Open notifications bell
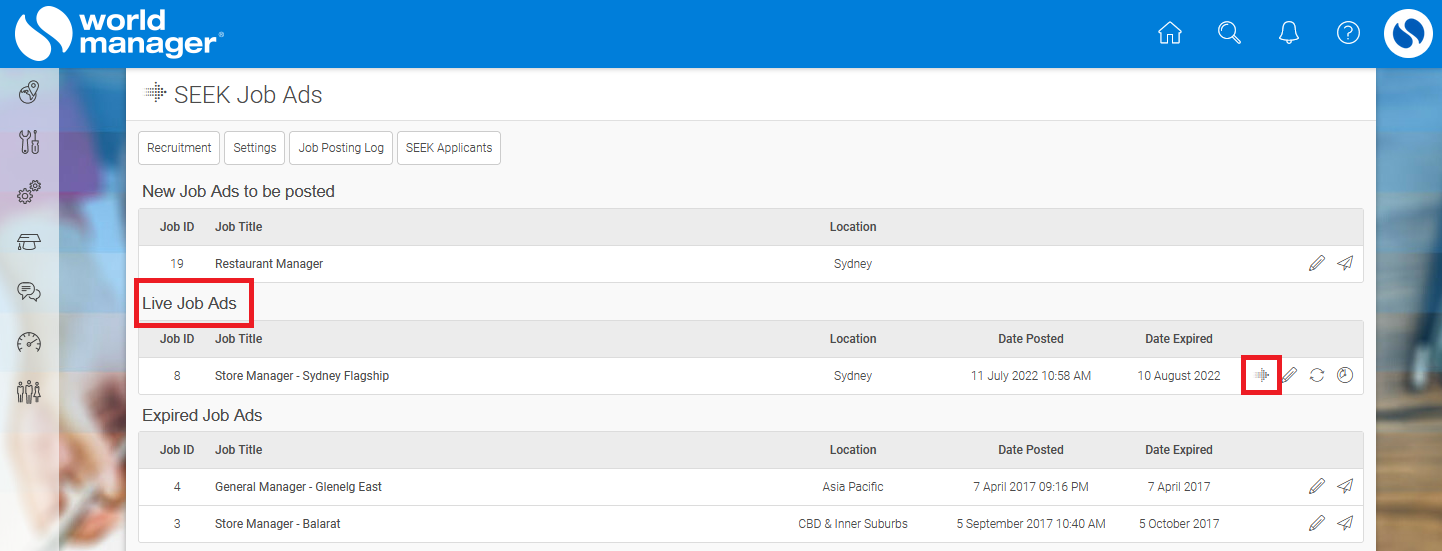Image resolution: width=1442 pixels, height=551 pixels. 1289,33
